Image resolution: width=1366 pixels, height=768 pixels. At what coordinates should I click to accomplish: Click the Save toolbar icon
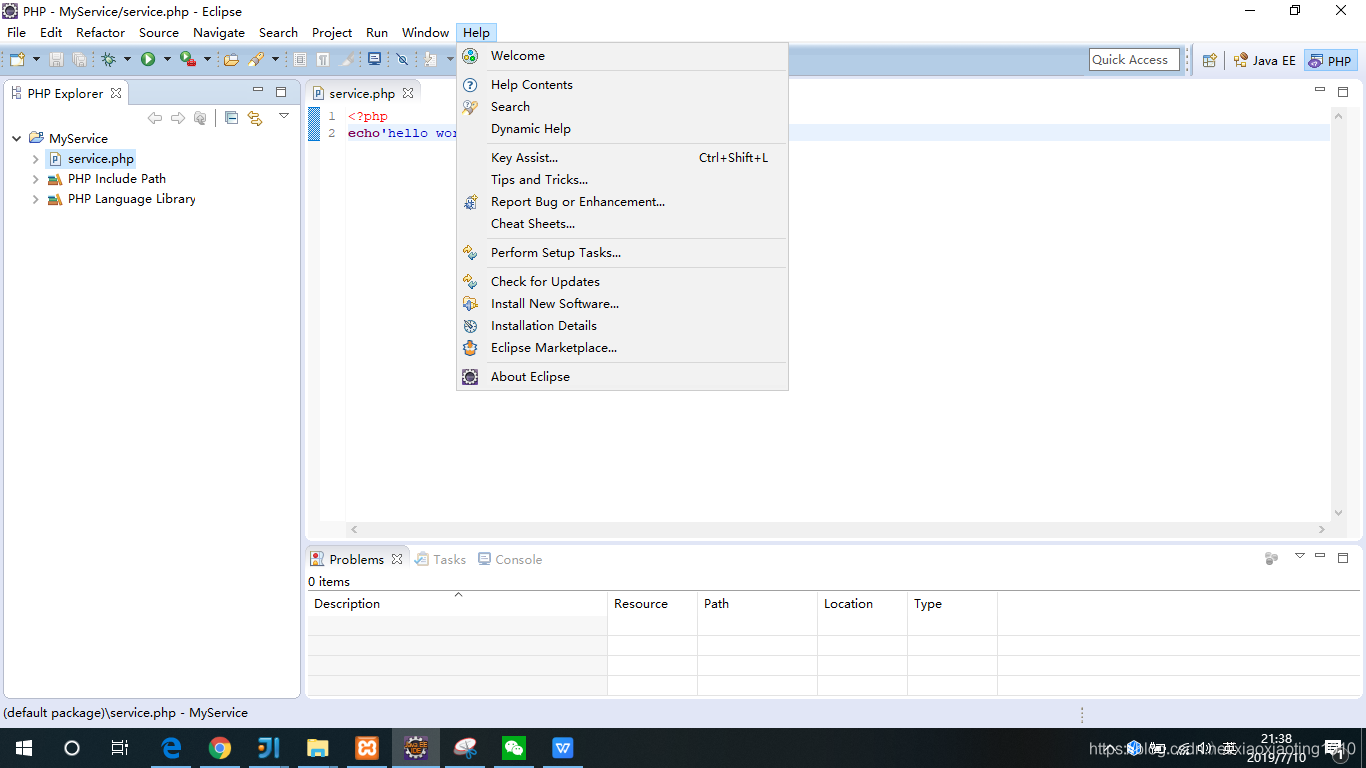tap(57, 60)
